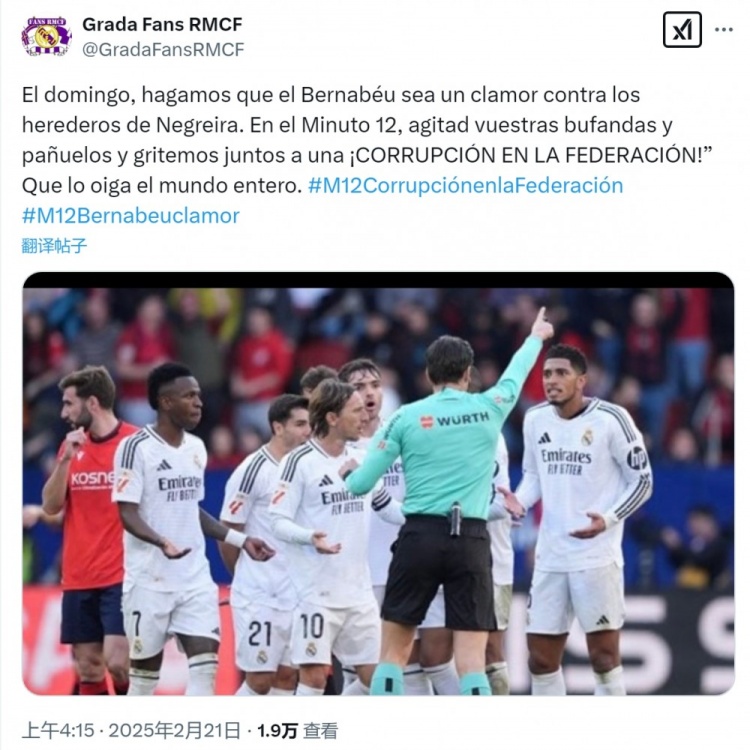Open the three-dot more options menu
This screenshot has width=750, height=750.
pos(724,30)
